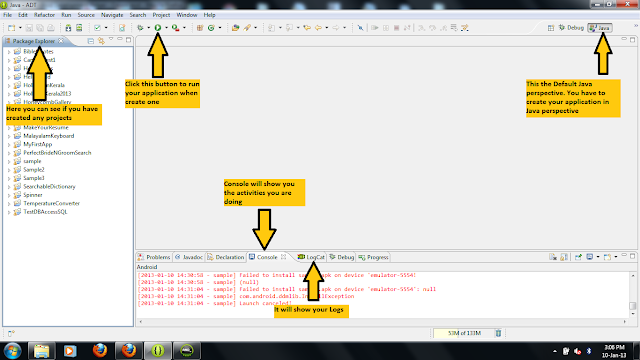Image resolution: width=640 pixels, height=360 pixels.
Task: Click the Run Android Lint checkmark icon
Action: [x=97, y=28]
